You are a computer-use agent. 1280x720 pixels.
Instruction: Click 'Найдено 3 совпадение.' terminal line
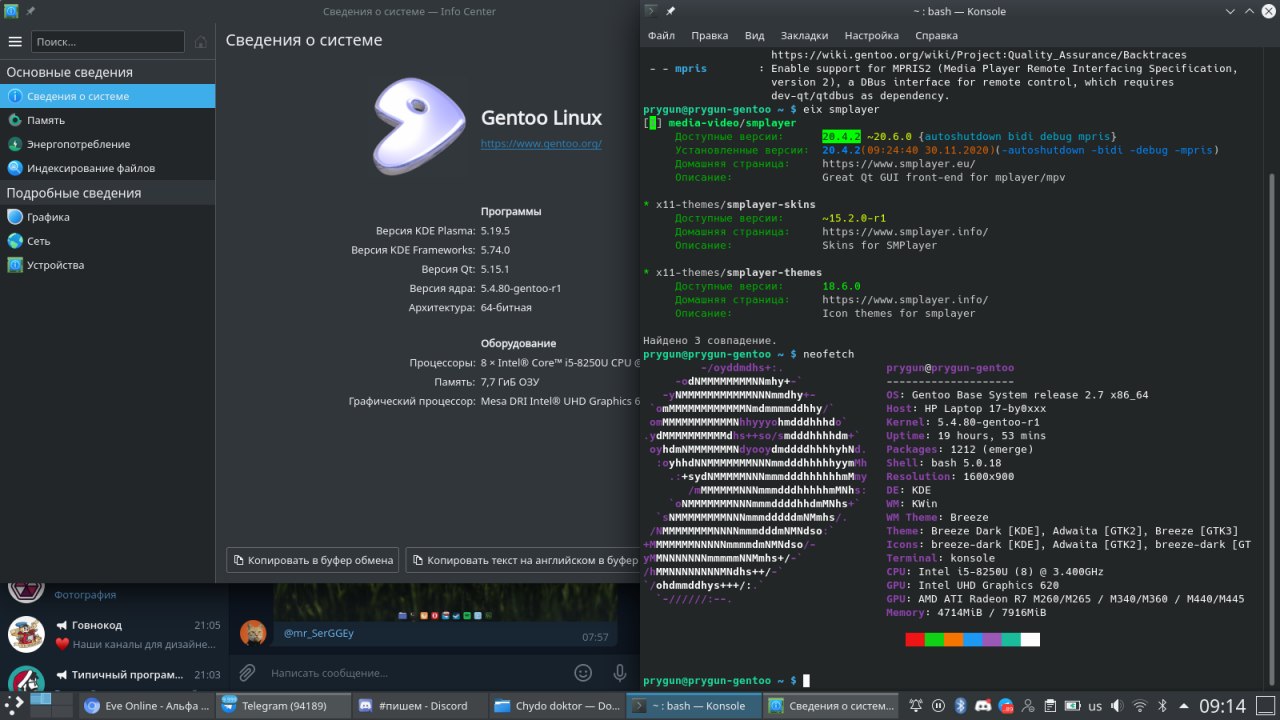click(710, 340)
